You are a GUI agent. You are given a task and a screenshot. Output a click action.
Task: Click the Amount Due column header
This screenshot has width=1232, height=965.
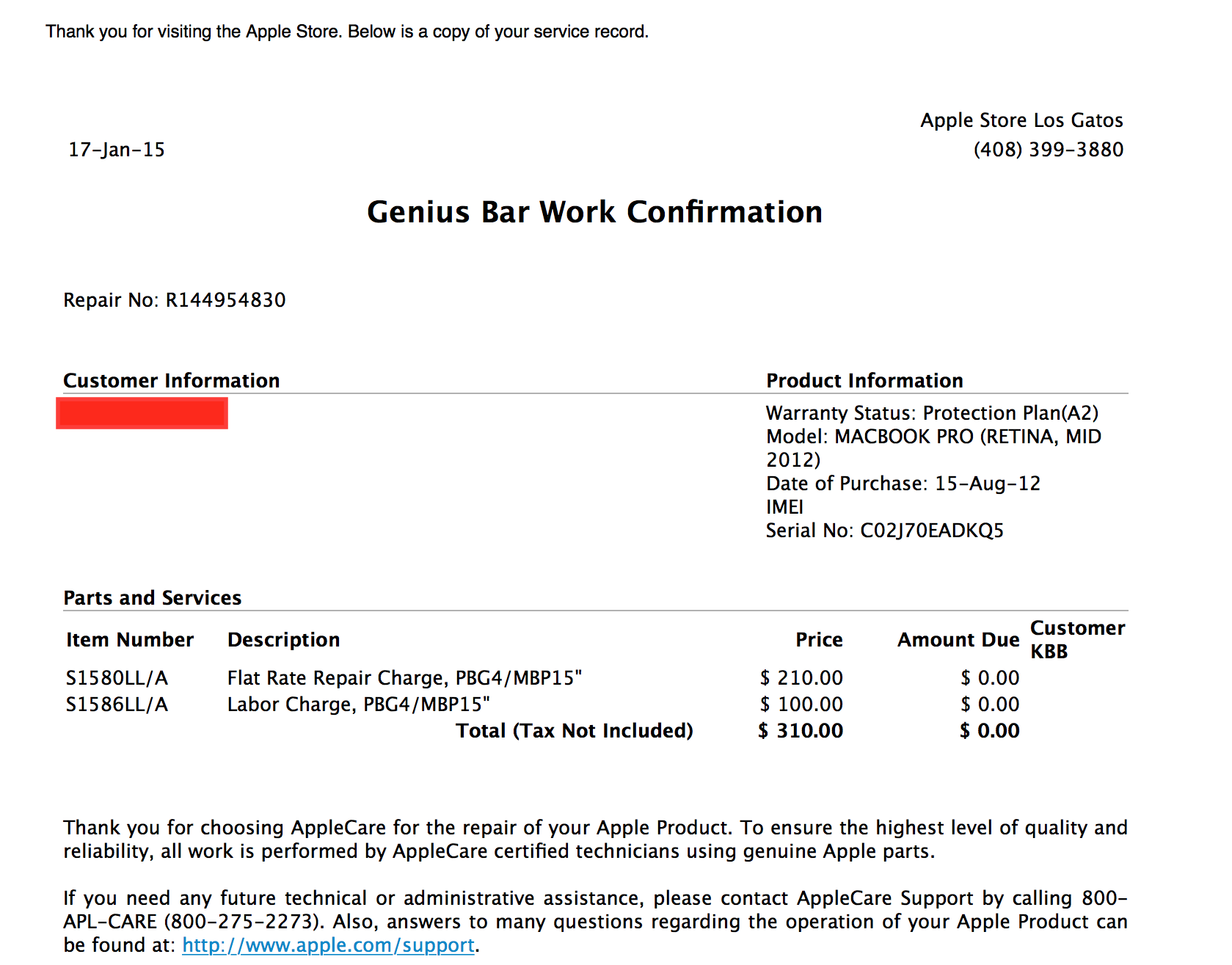(x=958, y=640)
